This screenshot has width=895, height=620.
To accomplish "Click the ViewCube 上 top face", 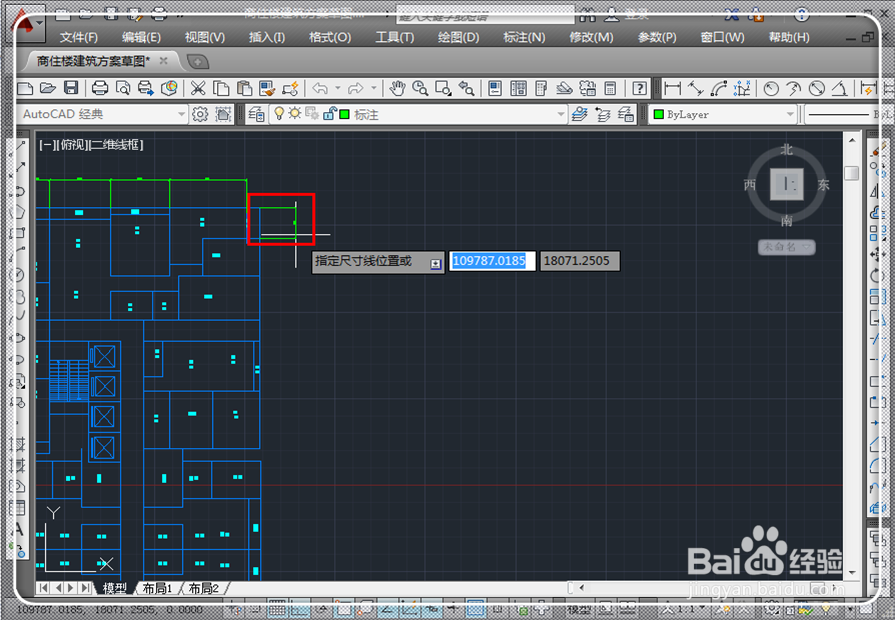I will 787,184.
